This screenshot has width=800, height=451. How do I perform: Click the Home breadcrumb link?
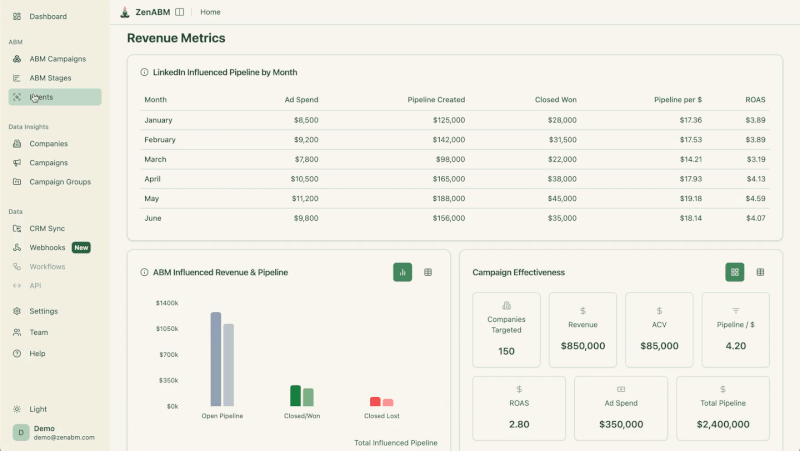pos(210,12)
